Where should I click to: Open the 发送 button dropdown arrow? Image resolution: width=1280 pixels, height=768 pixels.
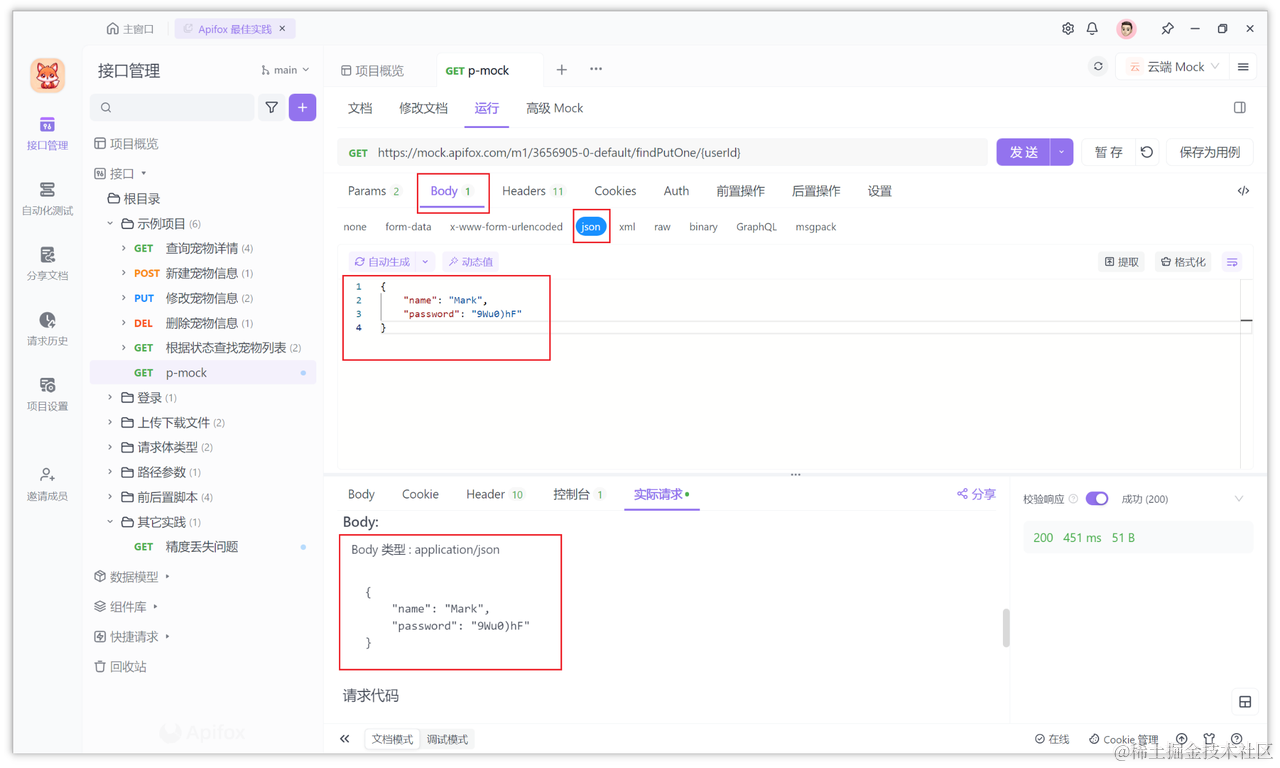click(x=1060, y=151)
